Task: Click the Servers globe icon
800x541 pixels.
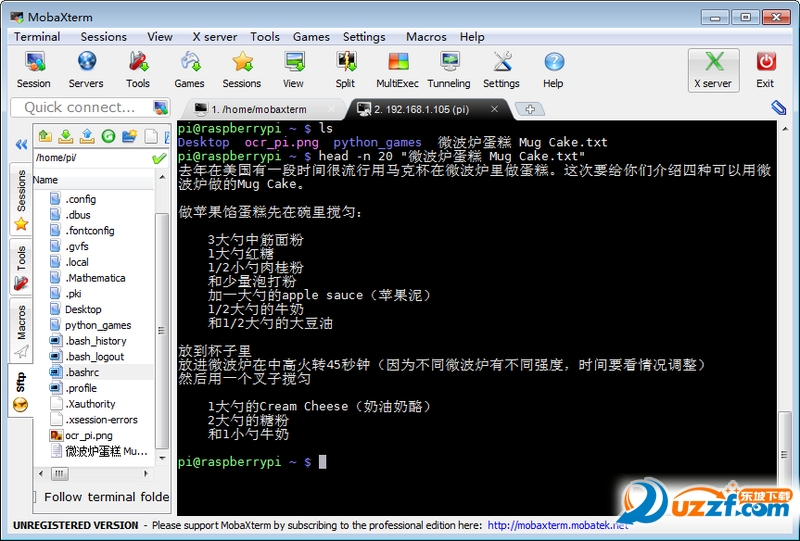Action: 86,70
